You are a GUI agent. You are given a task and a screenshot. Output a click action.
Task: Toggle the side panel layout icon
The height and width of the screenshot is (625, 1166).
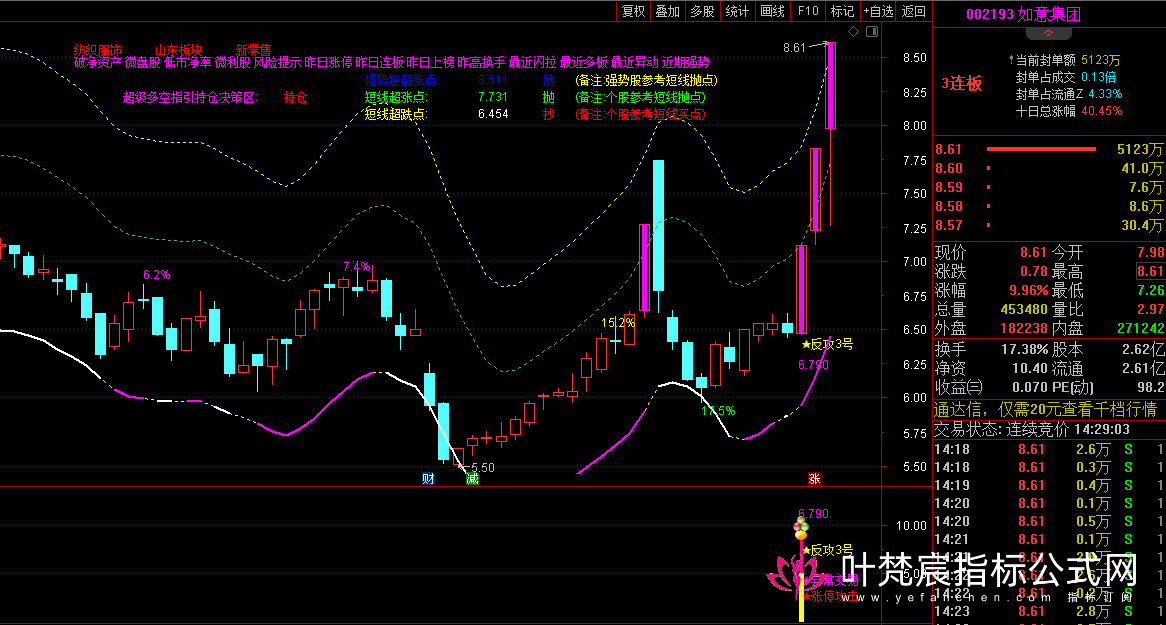(872, 31)
